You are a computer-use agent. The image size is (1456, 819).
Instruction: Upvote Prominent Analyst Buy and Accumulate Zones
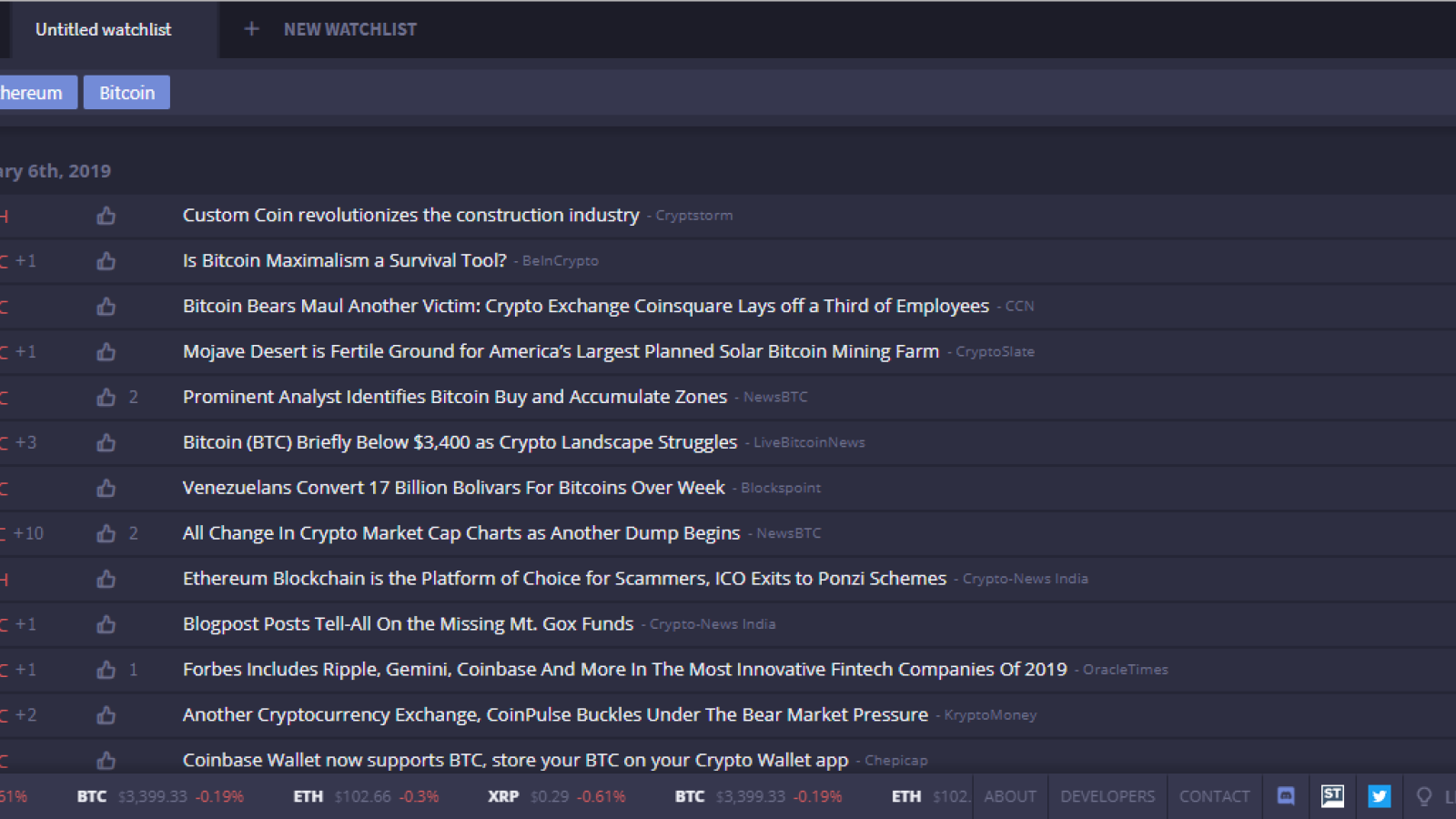coord(106,398)
